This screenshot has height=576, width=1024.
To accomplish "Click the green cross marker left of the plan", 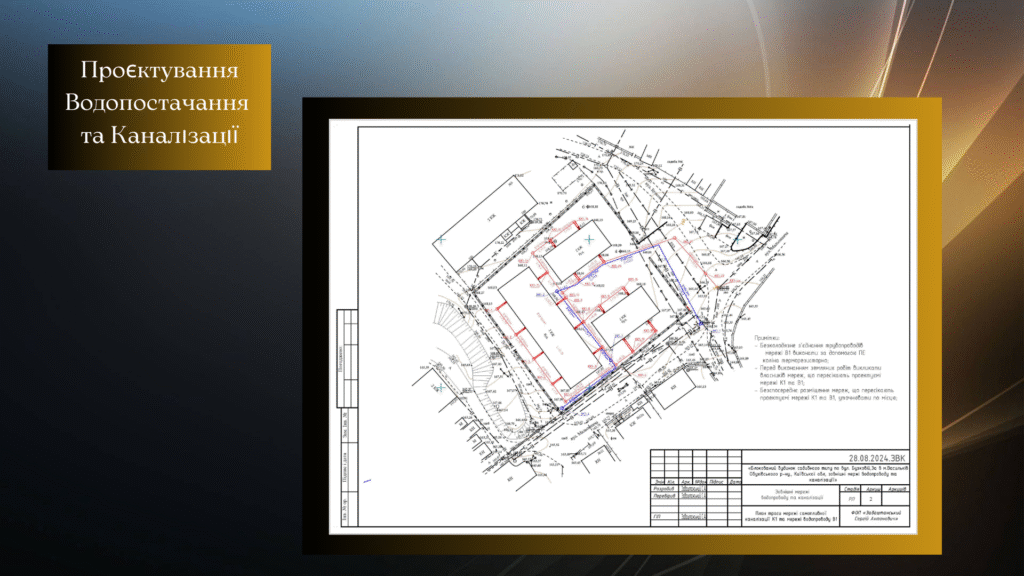I will click(439, 237).
